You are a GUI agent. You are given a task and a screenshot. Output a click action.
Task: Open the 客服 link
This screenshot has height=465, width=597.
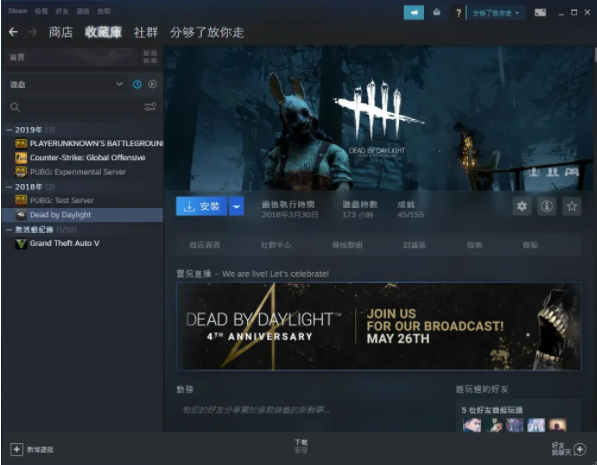coord(530,245)
